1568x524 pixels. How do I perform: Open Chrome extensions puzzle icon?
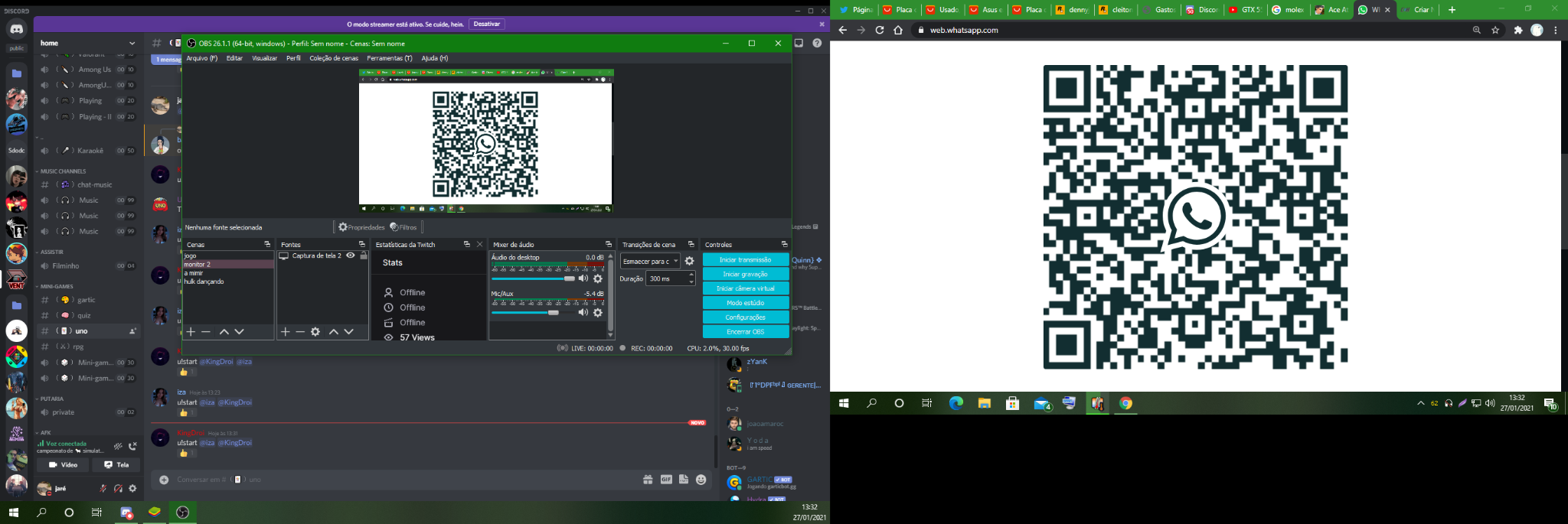[1518, 31]
